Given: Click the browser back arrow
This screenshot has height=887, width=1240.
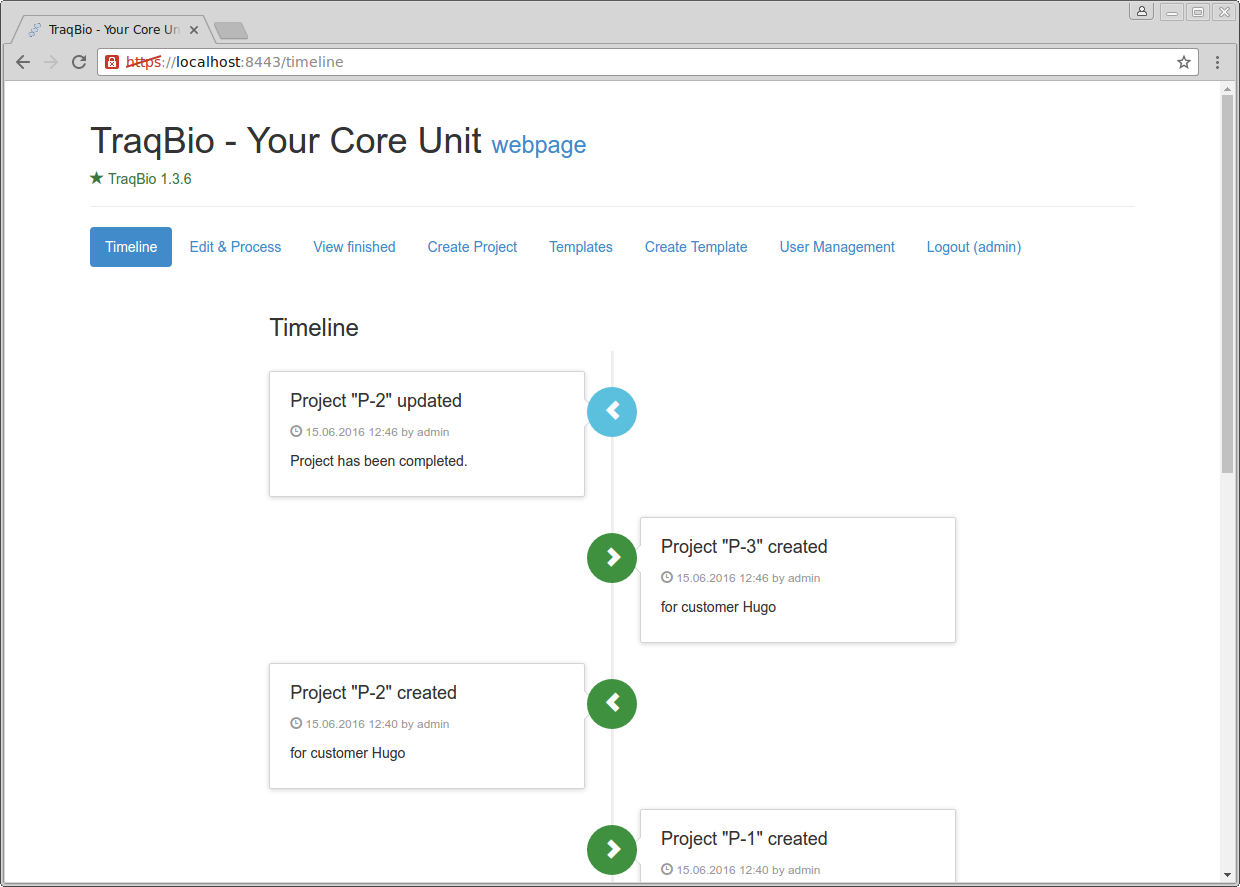Looking at the screenshot, I should (23, 62).
